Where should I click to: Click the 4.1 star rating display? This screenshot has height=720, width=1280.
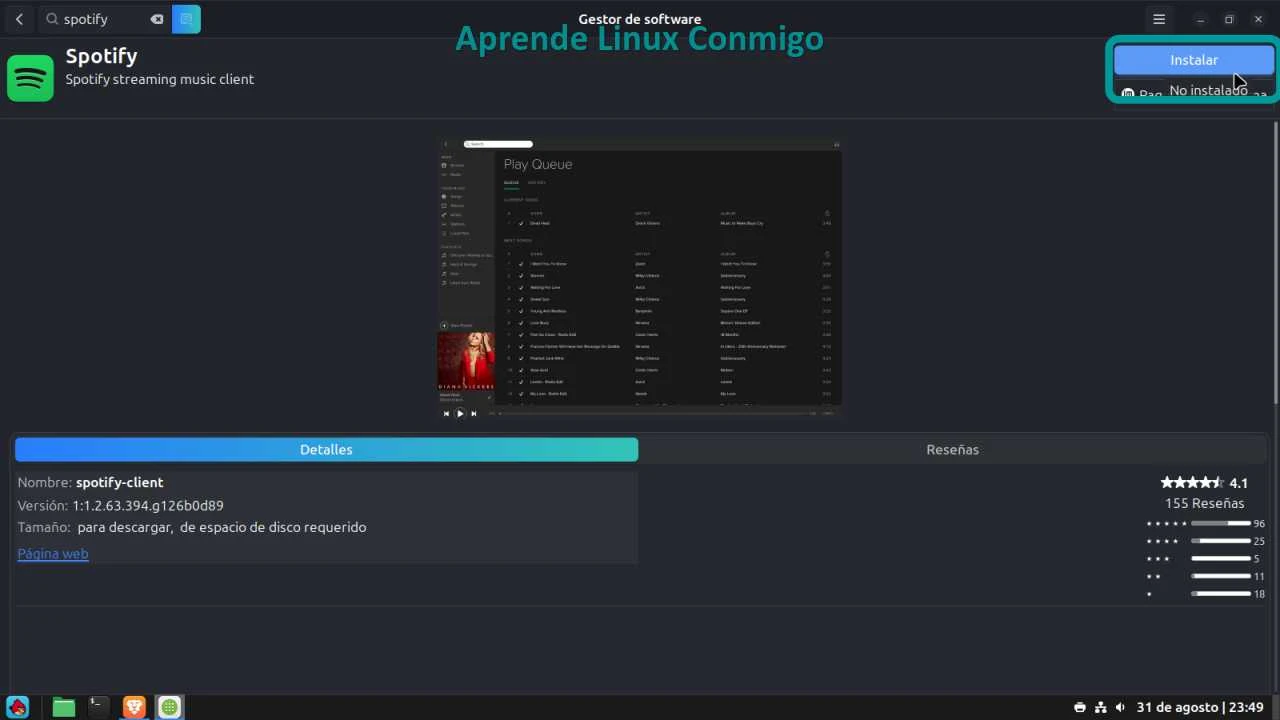coord(1204,483)
